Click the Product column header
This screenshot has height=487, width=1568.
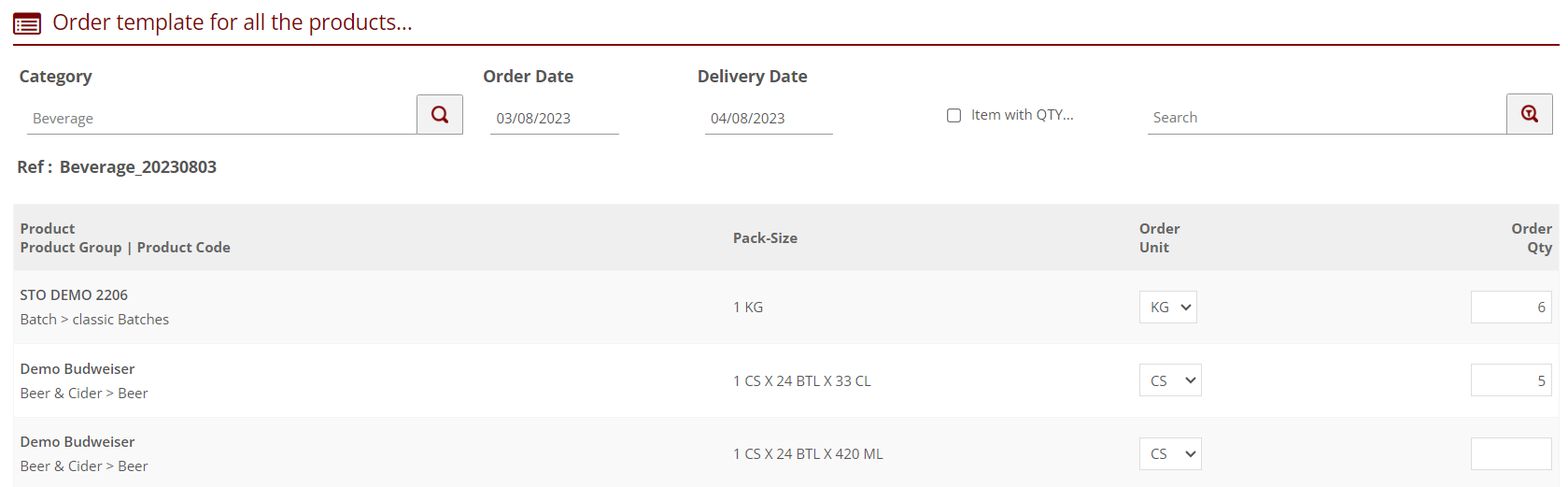coord(48,229)
